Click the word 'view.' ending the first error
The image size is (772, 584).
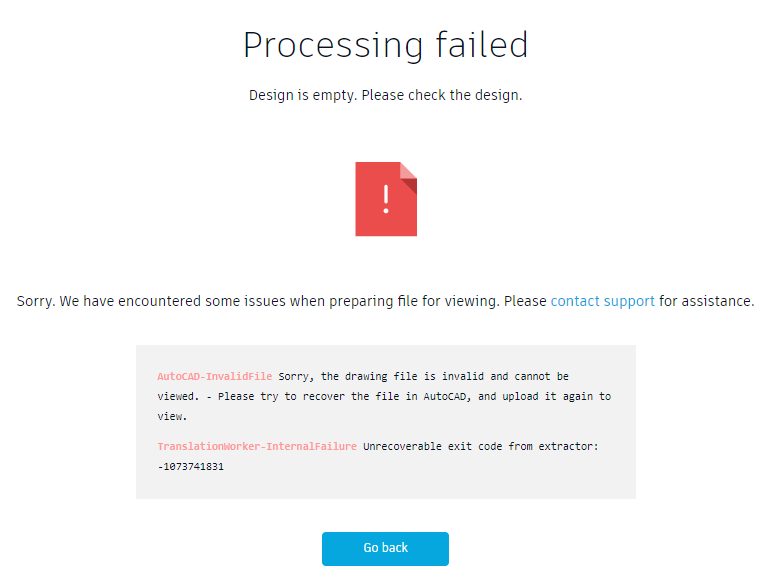pos(171,417)
